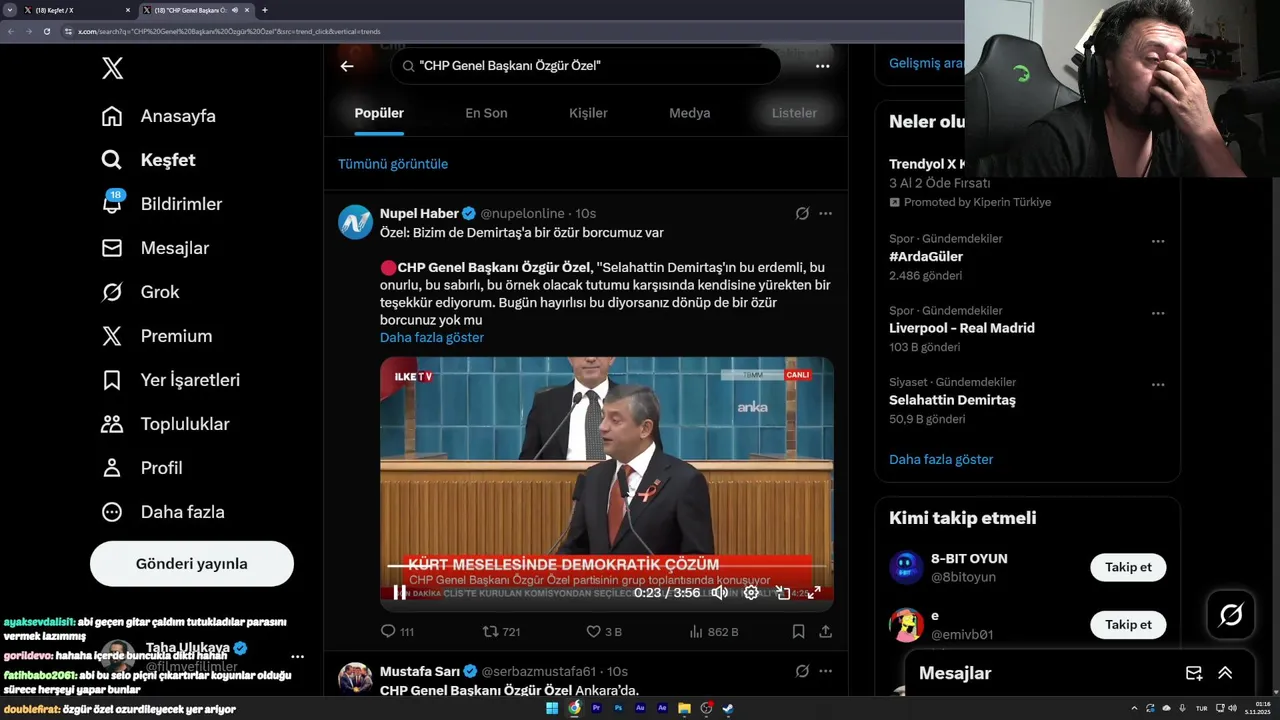Toggle video fullscreen
The width and height of the screenshot is (1280, 720).
point(814,592)
